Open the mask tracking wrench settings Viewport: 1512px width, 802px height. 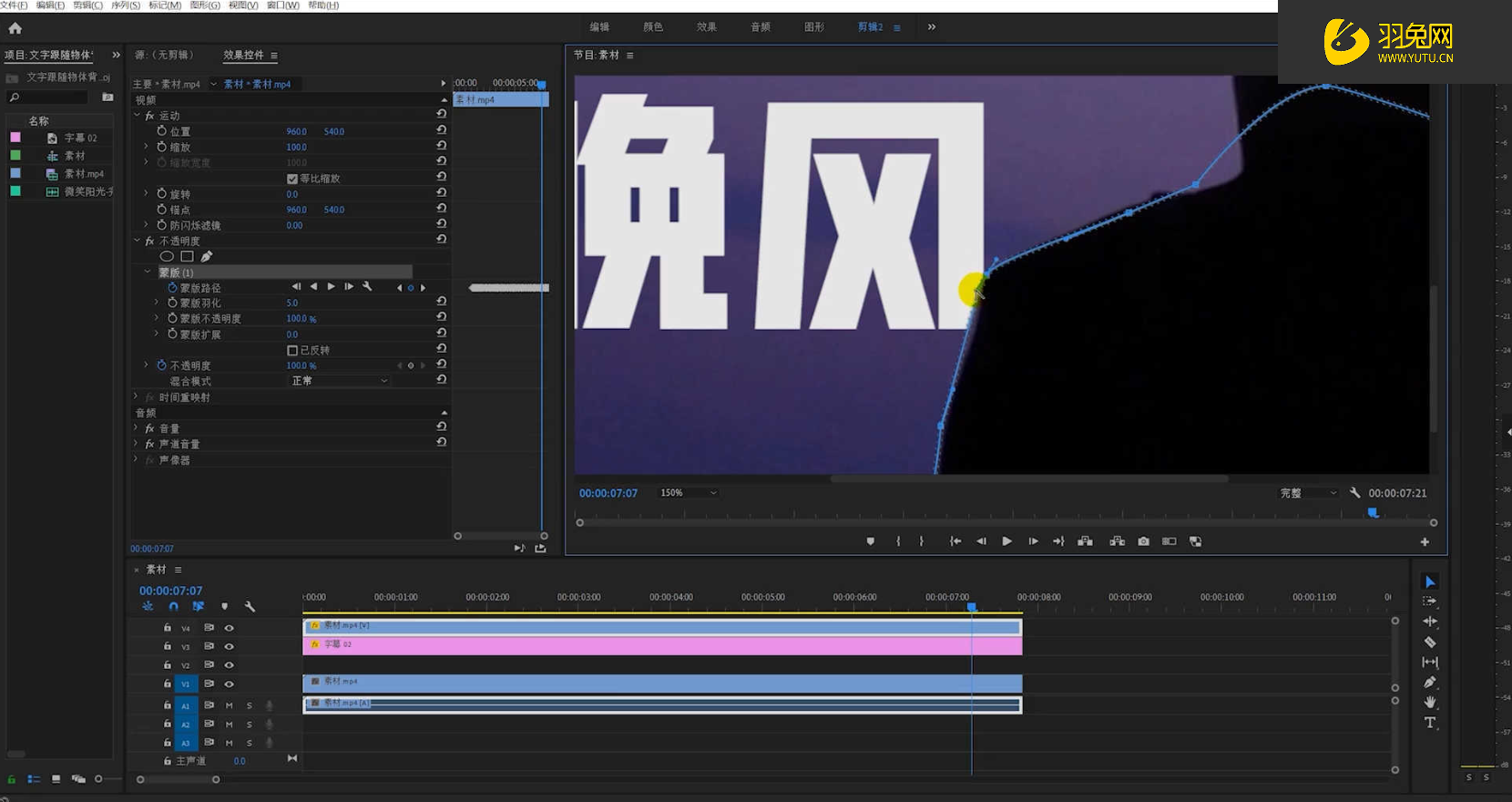coord(367,287)
